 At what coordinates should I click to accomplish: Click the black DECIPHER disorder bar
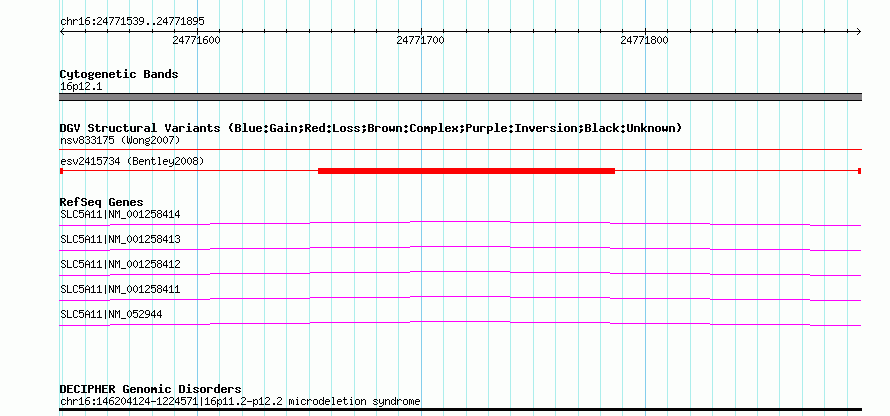pyautogui.click(x=460, y=409)
